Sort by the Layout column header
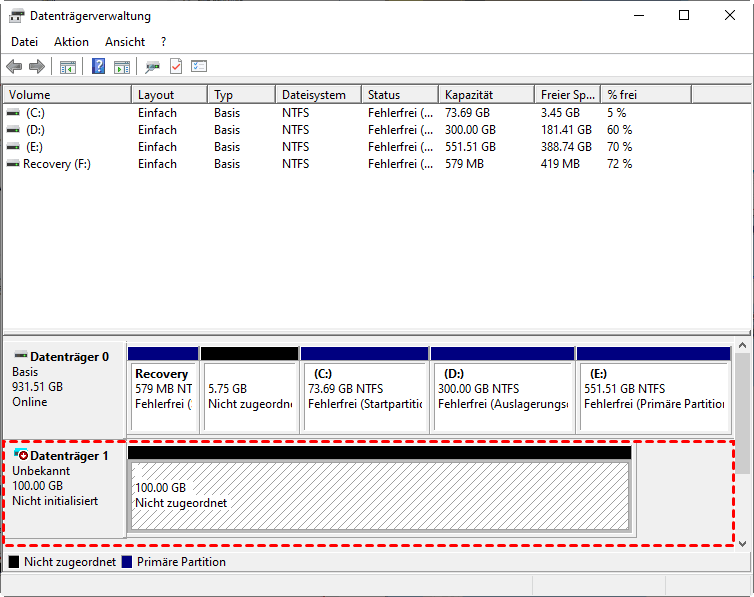754x597 pixels. 170,95
